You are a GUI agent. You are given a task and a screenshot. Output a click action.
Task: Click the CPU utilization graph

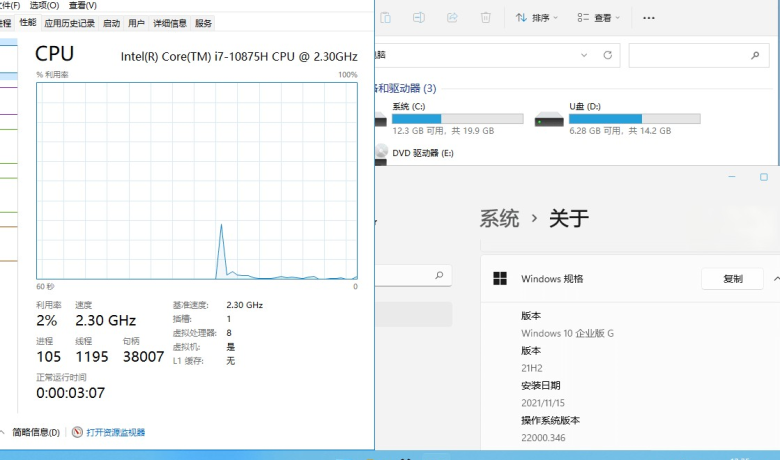(x=197, y=181)
